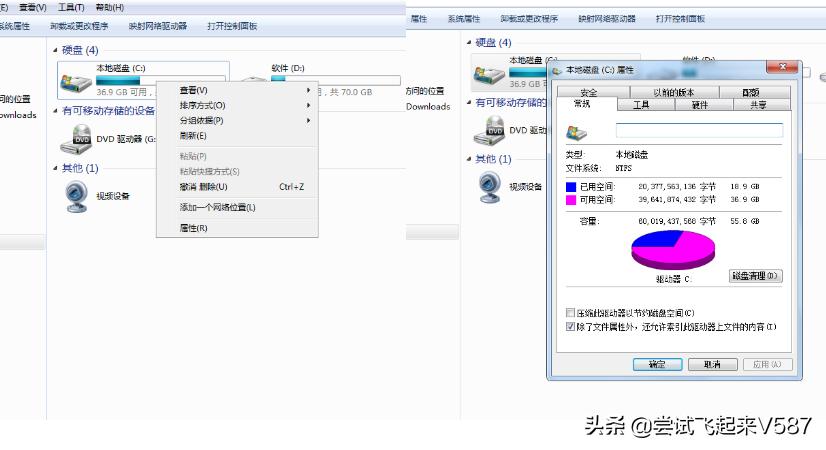Open the DVD drive icon in left window
The image size is (826, 450).
[x=76, y=139]
